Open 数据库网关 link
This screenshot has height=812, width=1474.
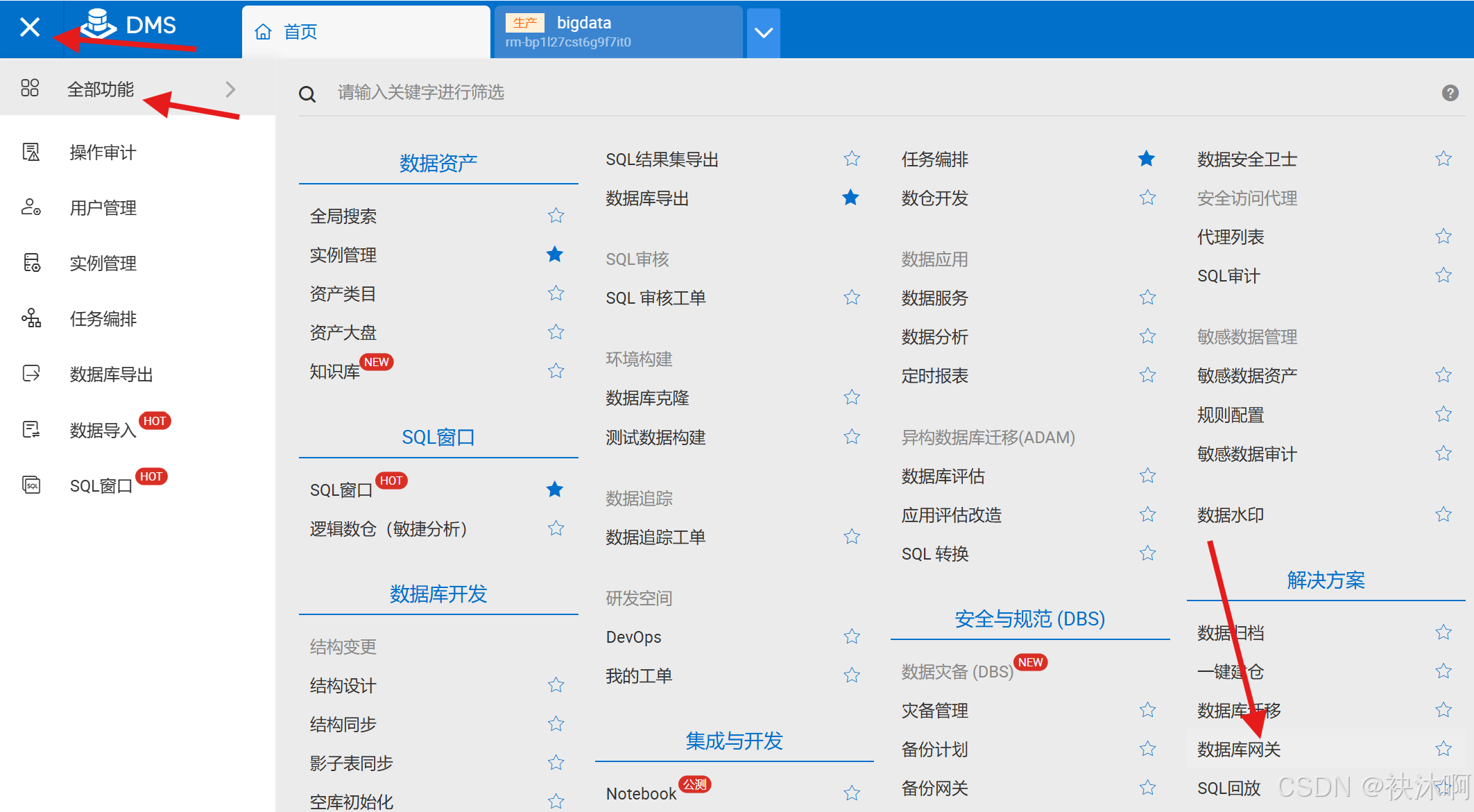tap(1239, 749)
